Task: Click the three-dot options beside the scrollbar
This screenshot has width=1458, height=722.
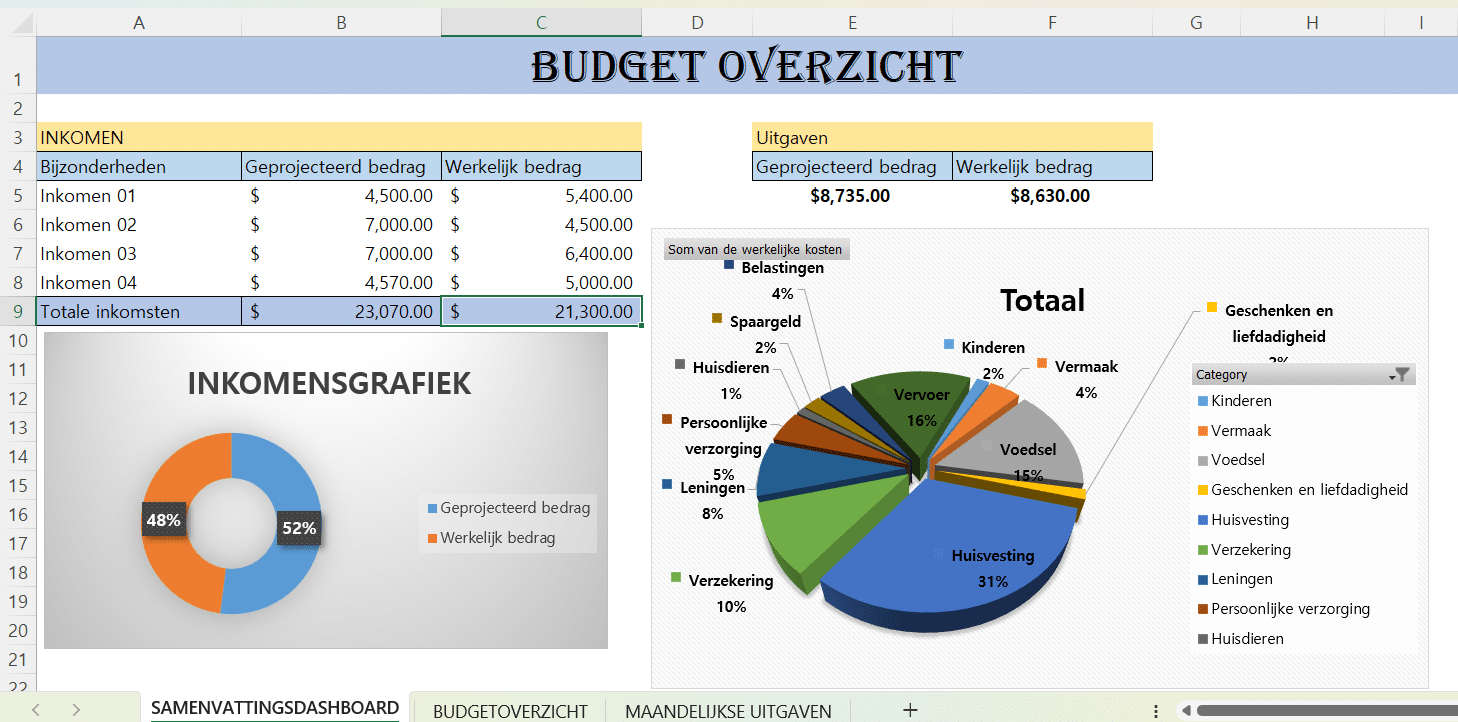Action: coord(1156,711)
